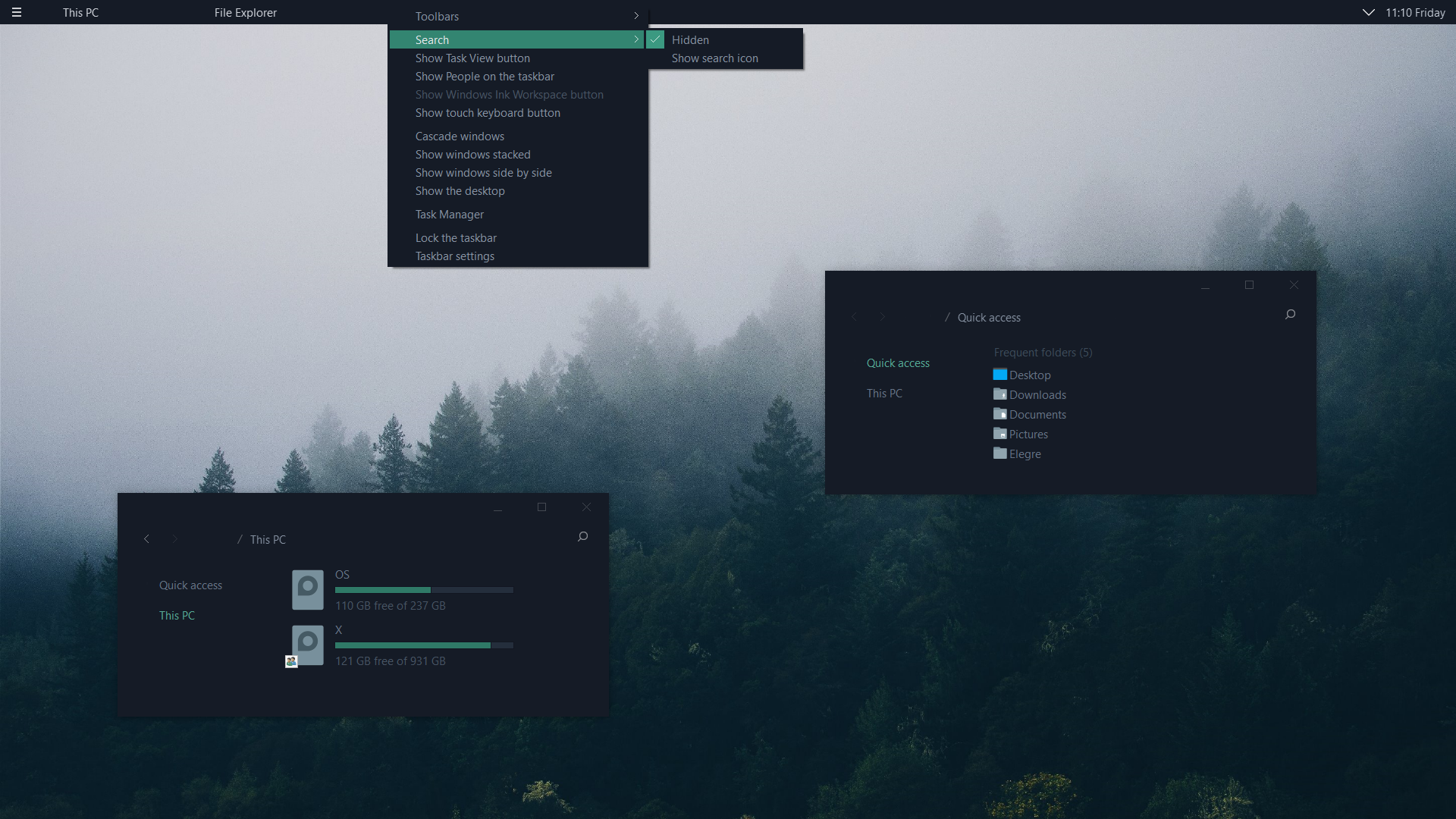This screenshot has width=1456, height=819.
Task: Select This PC in This PC window sidebar
Action: [177, 616]
